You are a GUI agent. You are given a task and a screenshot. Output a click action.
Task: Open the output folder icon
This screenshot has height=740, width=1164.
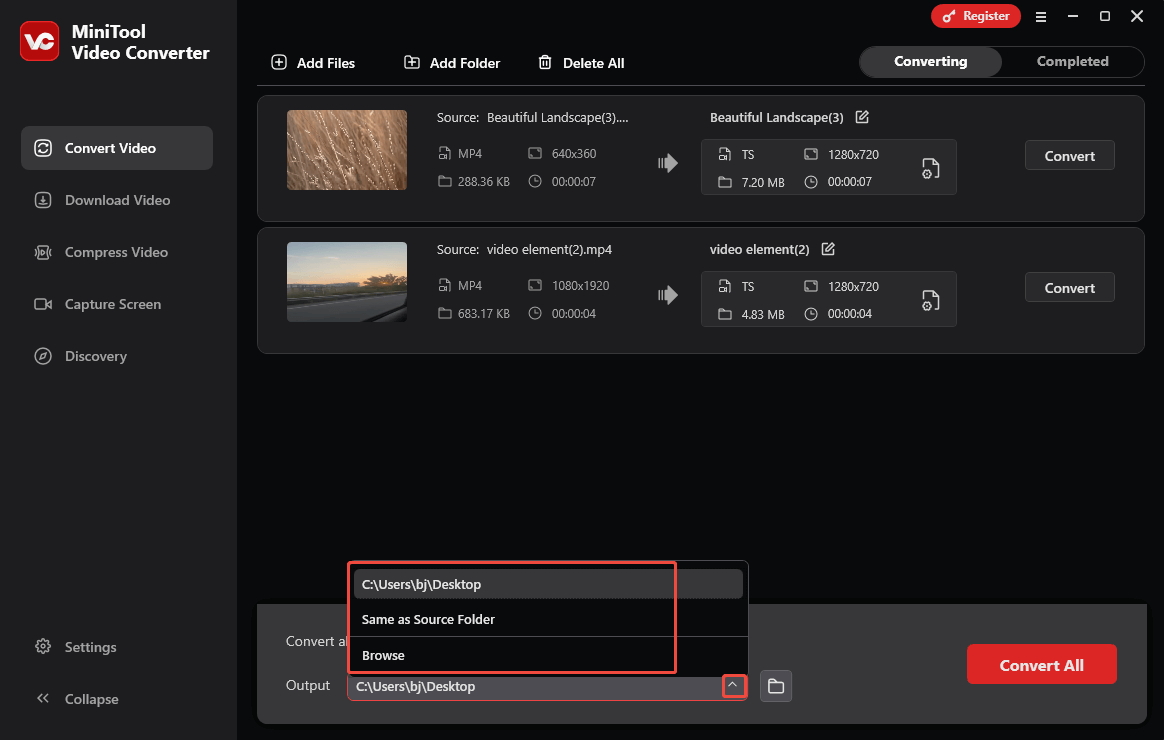coord(776,686)
